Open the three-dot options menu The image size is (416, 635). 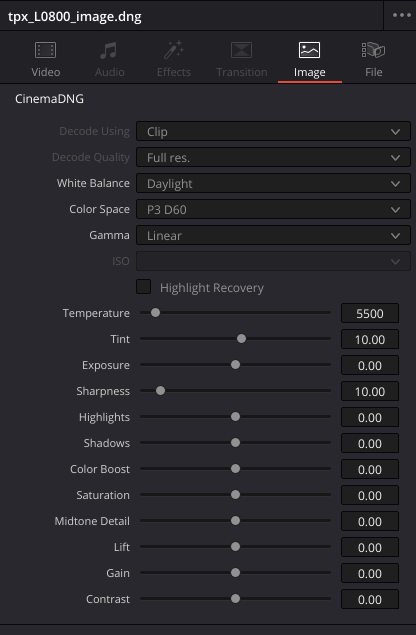pos(401,15)
